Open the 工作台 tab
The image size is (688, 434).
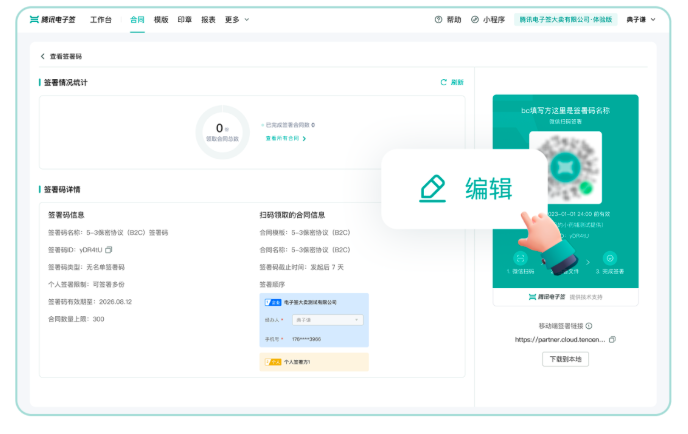[100, 20]
